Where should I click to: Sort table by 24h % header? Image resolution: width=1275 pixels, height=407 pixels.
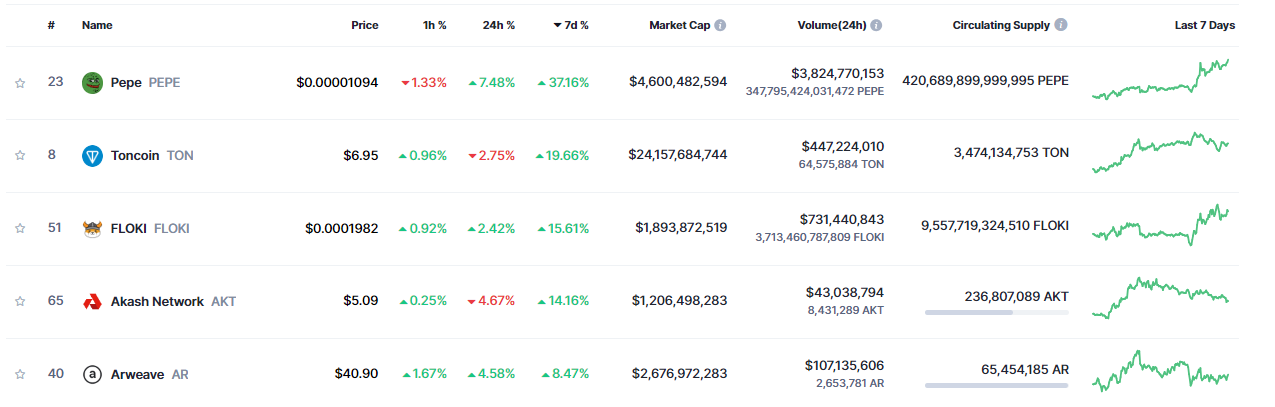click(x=498, y=25)
